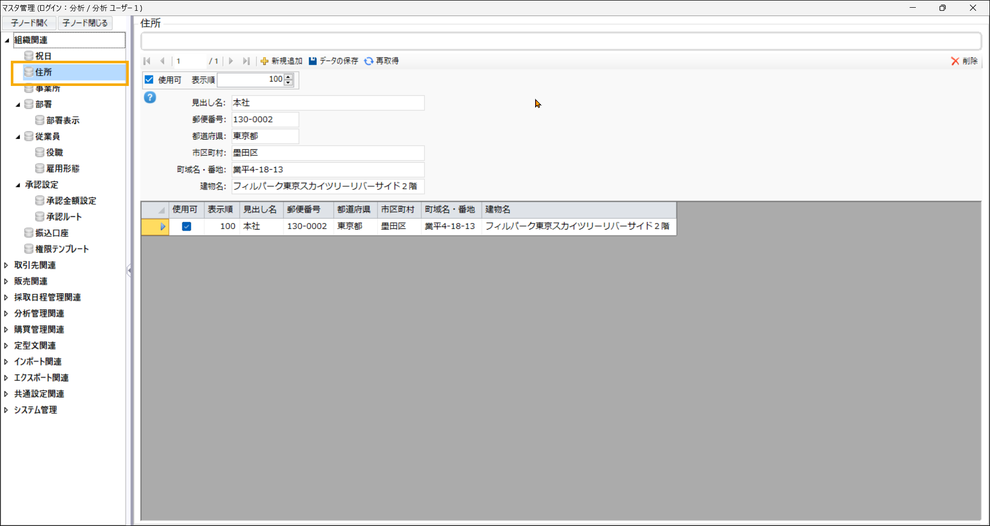Click the database icon beside 部署
Image resolution: width=990 pixels, height=526 pixels.
pyautogui.click(x=28, y=104)
